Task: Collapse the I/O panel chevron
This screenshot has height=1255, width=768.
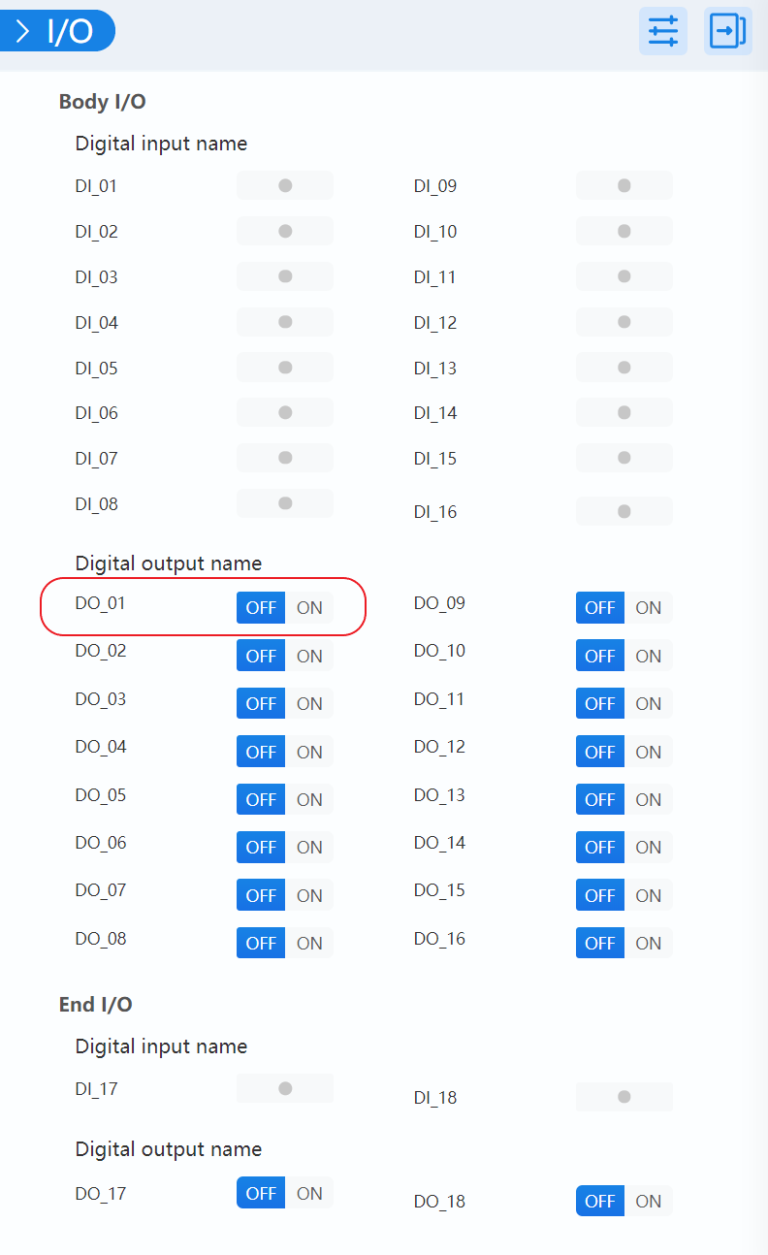Action: coord(23,31)
